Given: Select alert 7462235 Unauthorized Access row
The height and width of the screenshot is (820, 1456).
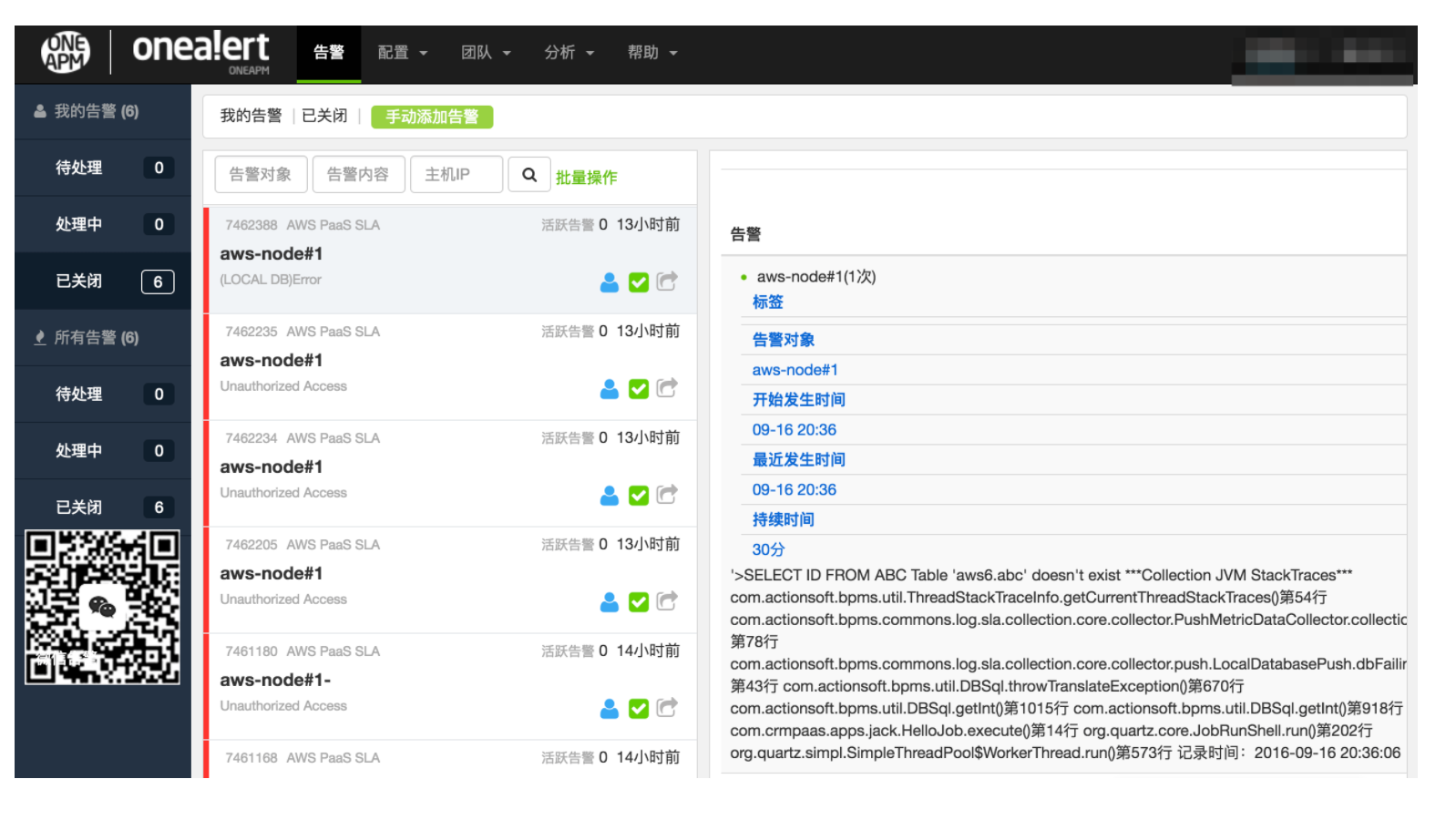Looking at the screenshot, I should click(451, 367).
